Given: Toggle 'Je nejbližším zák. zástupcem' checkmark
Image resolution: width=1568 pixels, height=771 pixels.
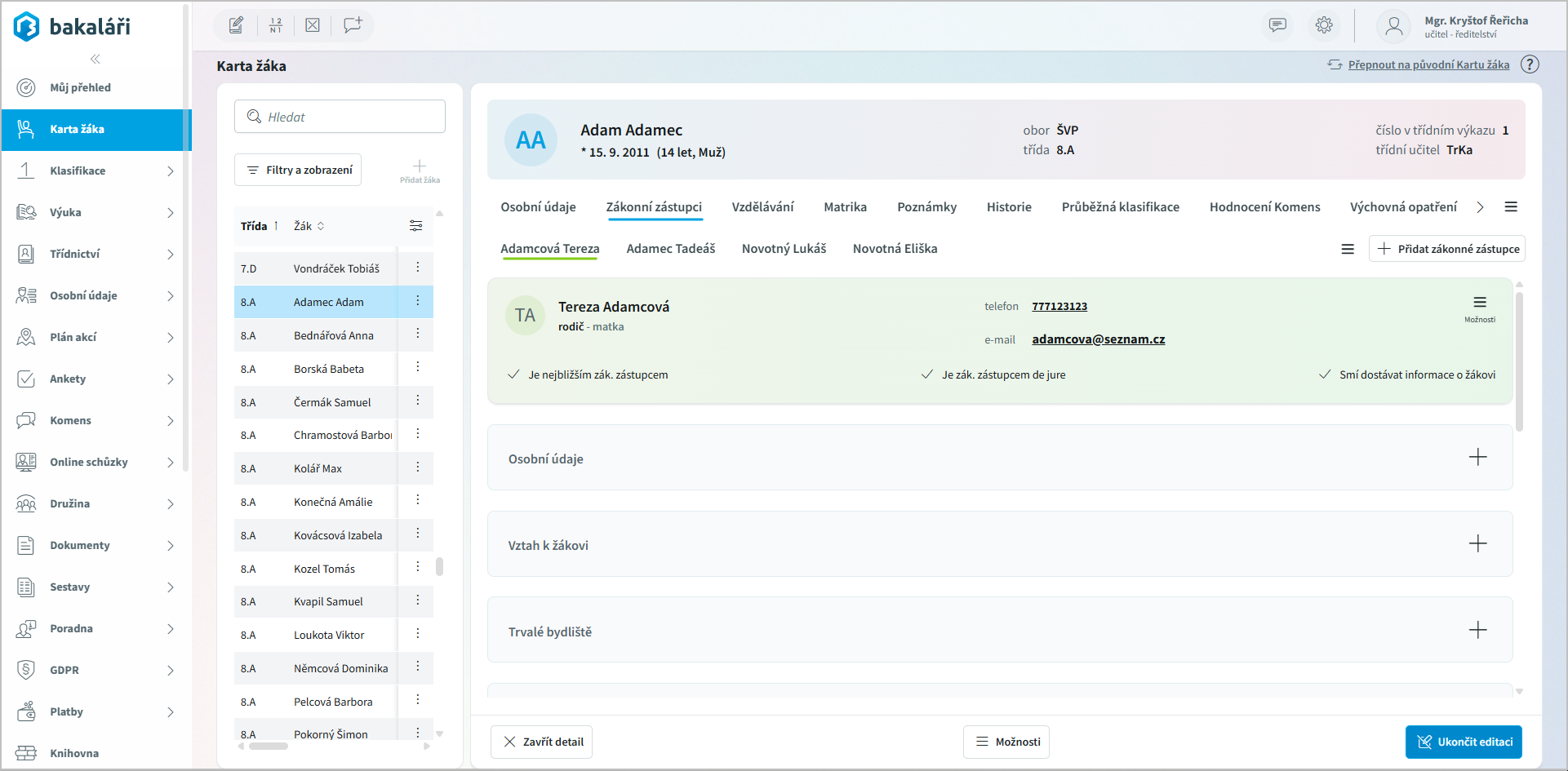Looking at the screenshot, I should pyautogui.click(x=514, y=374).
